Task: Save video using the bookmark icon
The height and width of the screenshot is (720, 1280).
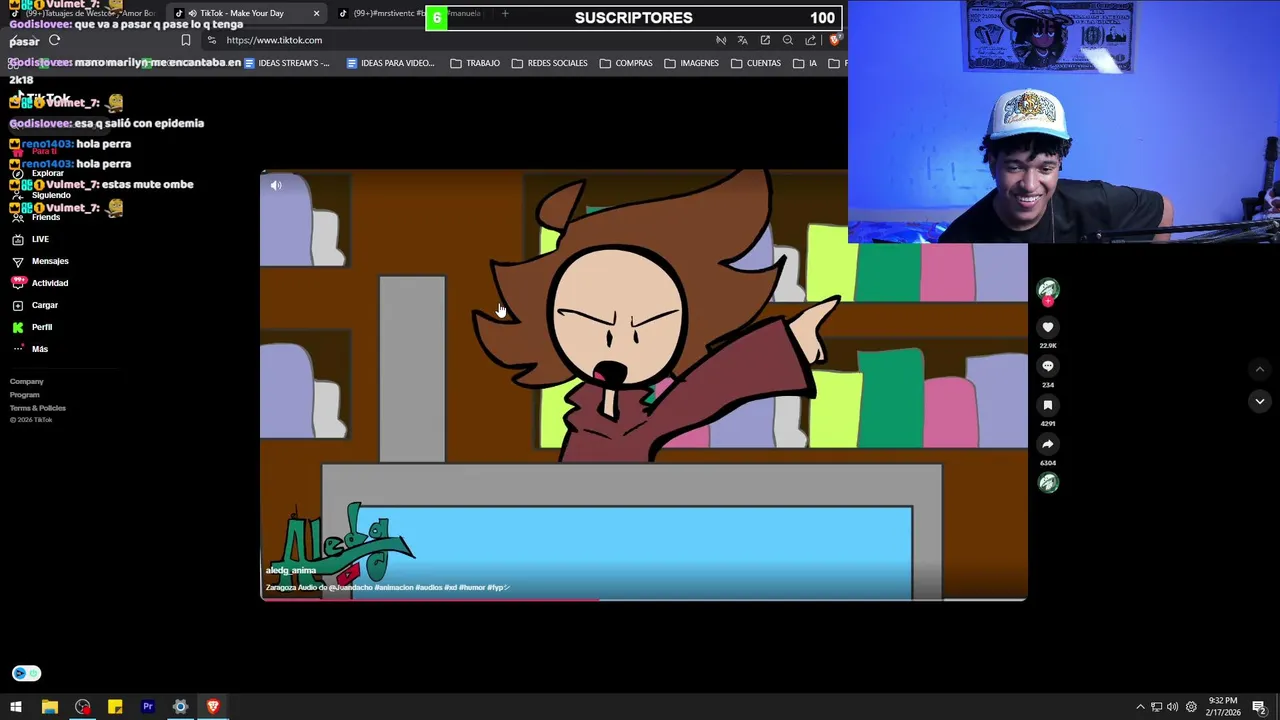Action: pyautogui.click(x=1048, y=405)
